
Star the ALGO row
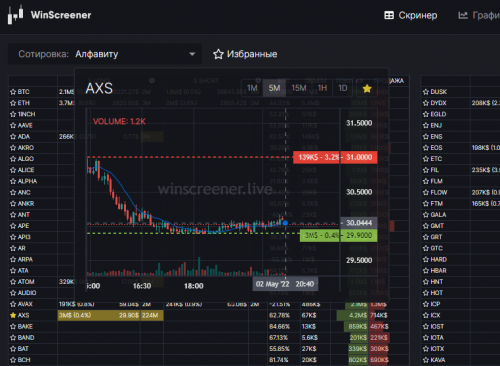pyautogui.click(x=13, y=159)
